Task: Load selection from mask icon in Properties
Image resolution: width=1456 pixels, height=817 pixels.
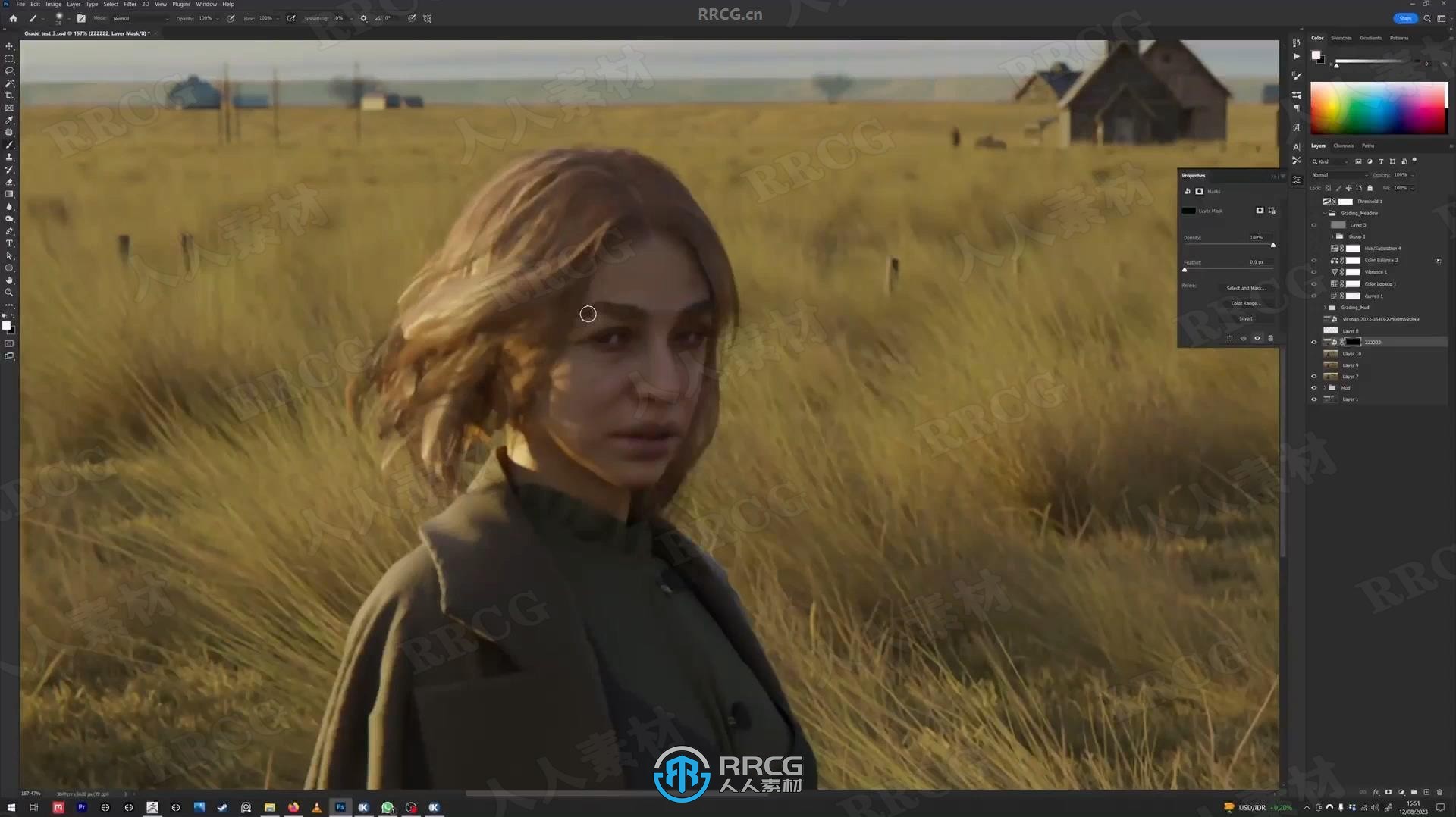Action: coord(1230,338)
